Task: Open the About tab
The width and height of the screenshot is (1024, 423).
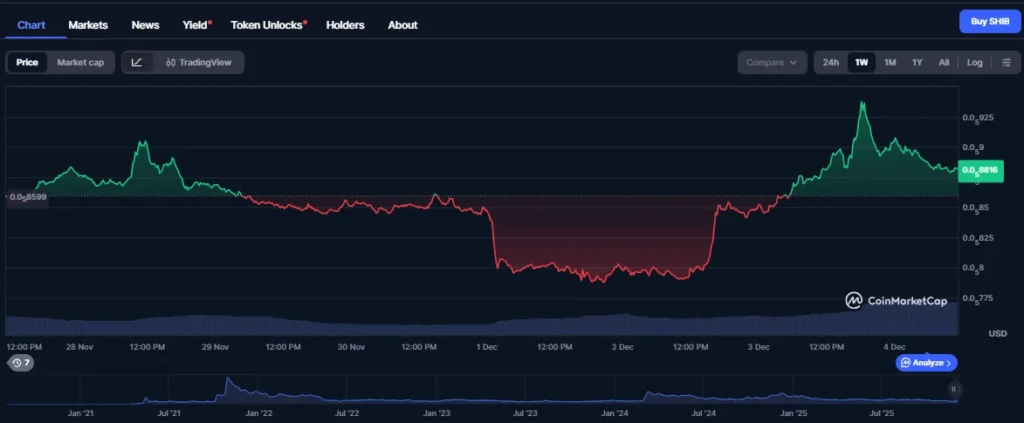Action: tap(402, 25)
